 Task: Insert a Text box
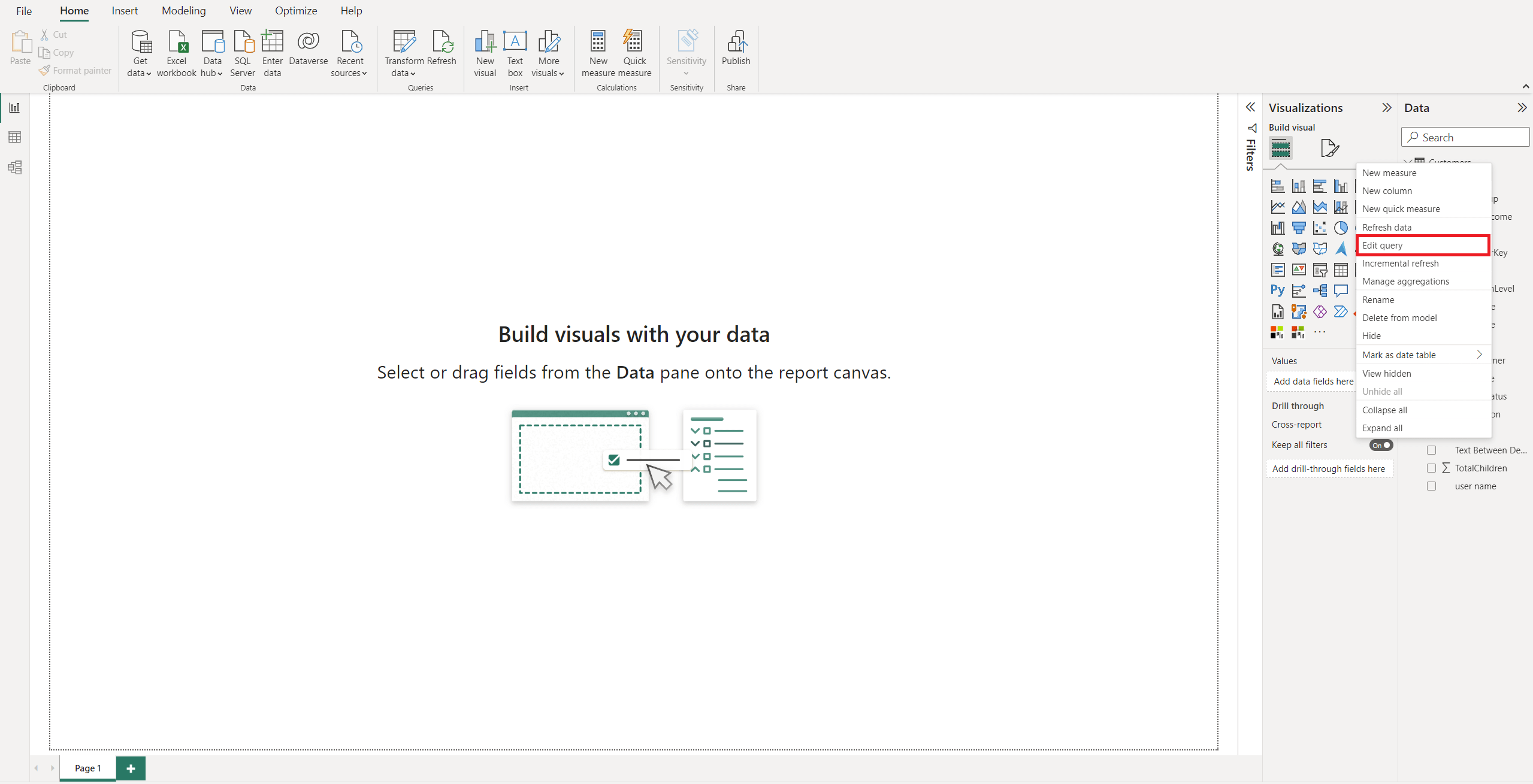pyautogui.click(x=515, y=53)
